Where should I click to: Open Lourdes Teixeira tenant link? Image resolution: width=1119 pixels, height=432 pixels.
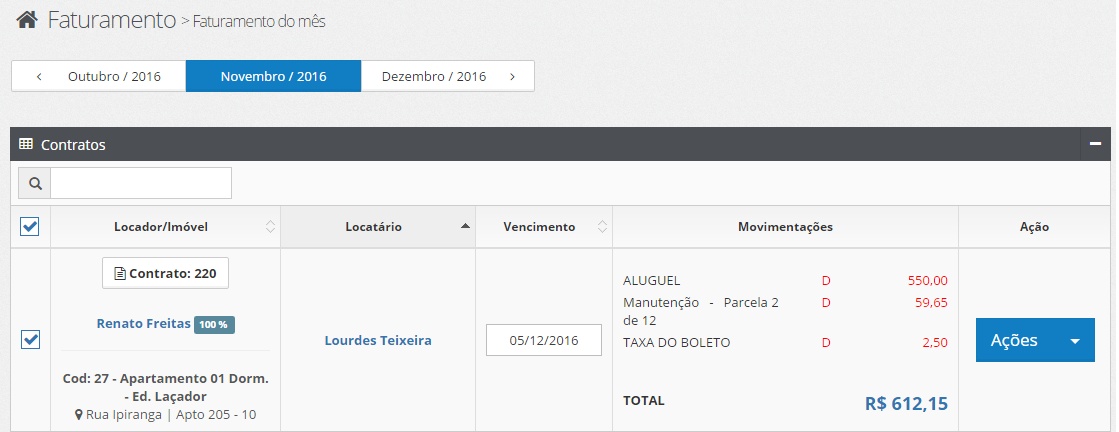coord(378,341)
